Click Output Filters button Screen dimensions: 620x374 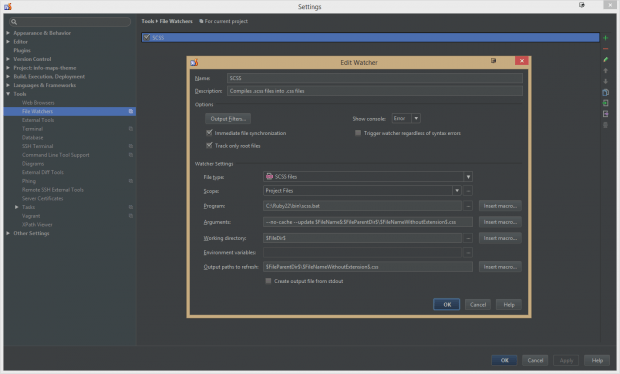pos(228,119)
